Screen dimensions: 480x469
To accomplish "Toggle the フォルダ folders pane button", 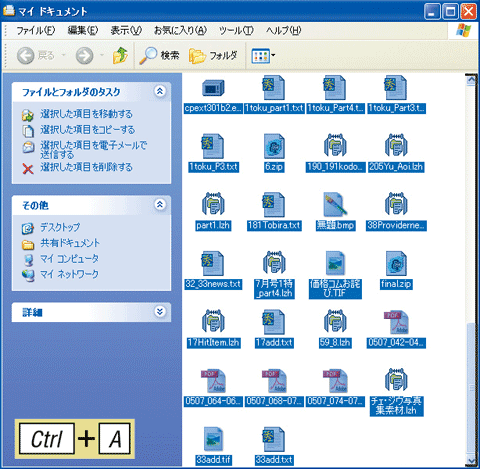I will pyautogui.click(x=213, y=55).
